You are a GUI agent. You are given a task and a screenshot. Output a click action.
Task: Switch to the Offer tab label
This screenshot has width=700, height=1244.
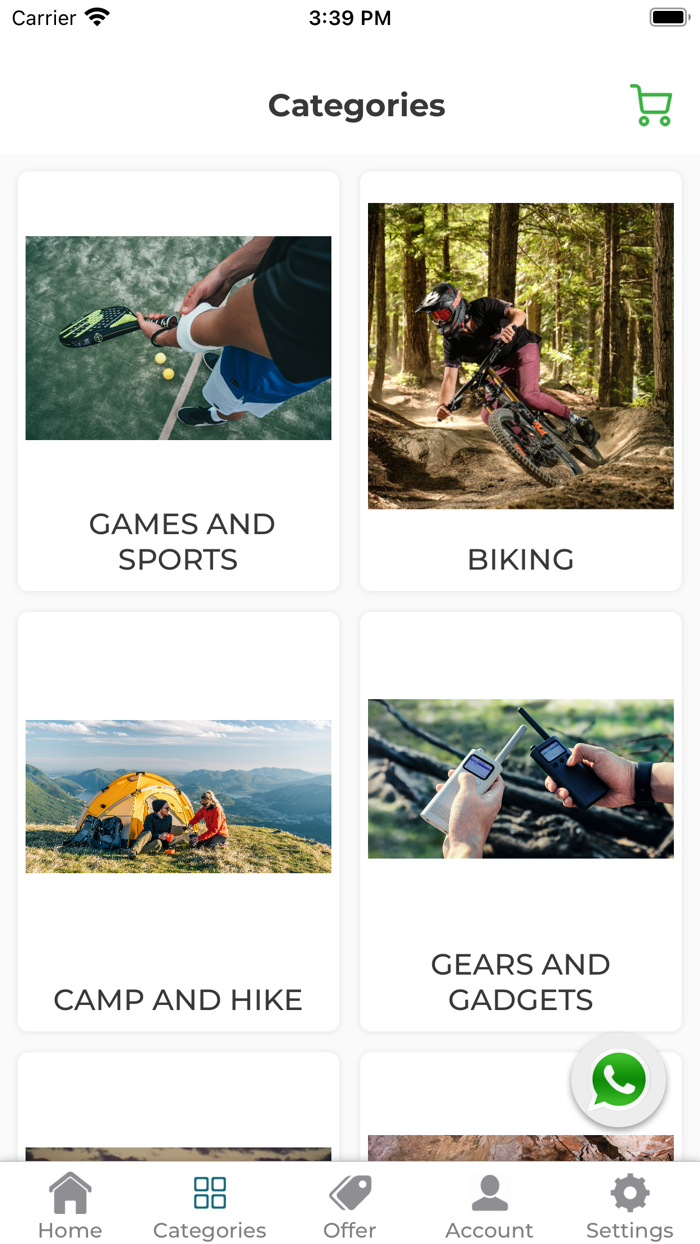pos(350,1230)
